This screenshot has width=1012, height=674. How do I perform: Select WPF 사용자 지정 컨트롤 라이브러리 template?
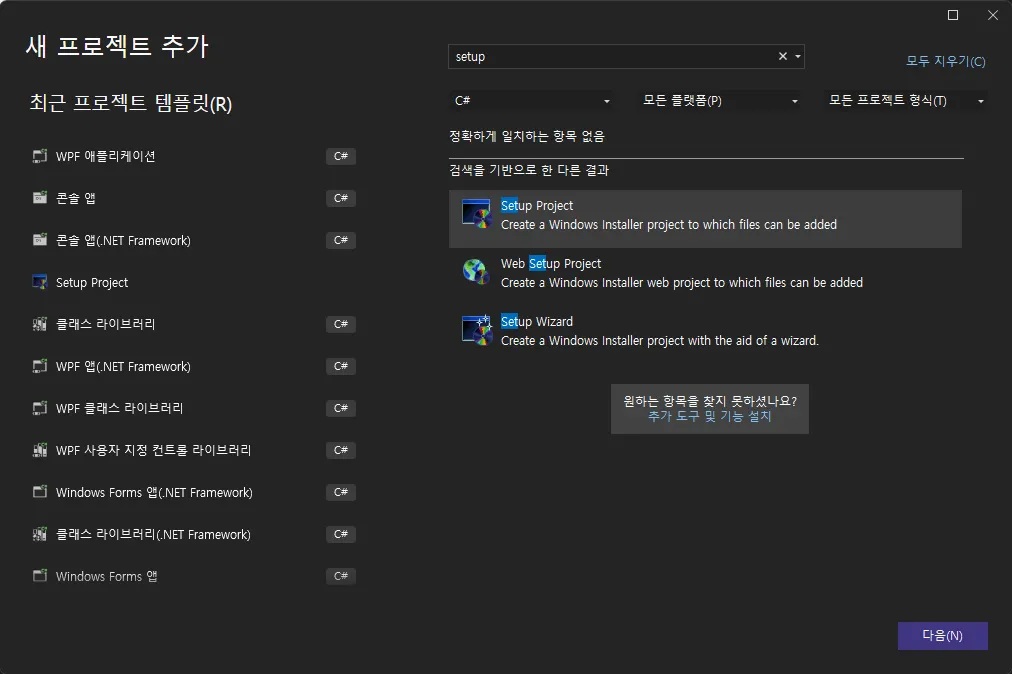point(194,450)
